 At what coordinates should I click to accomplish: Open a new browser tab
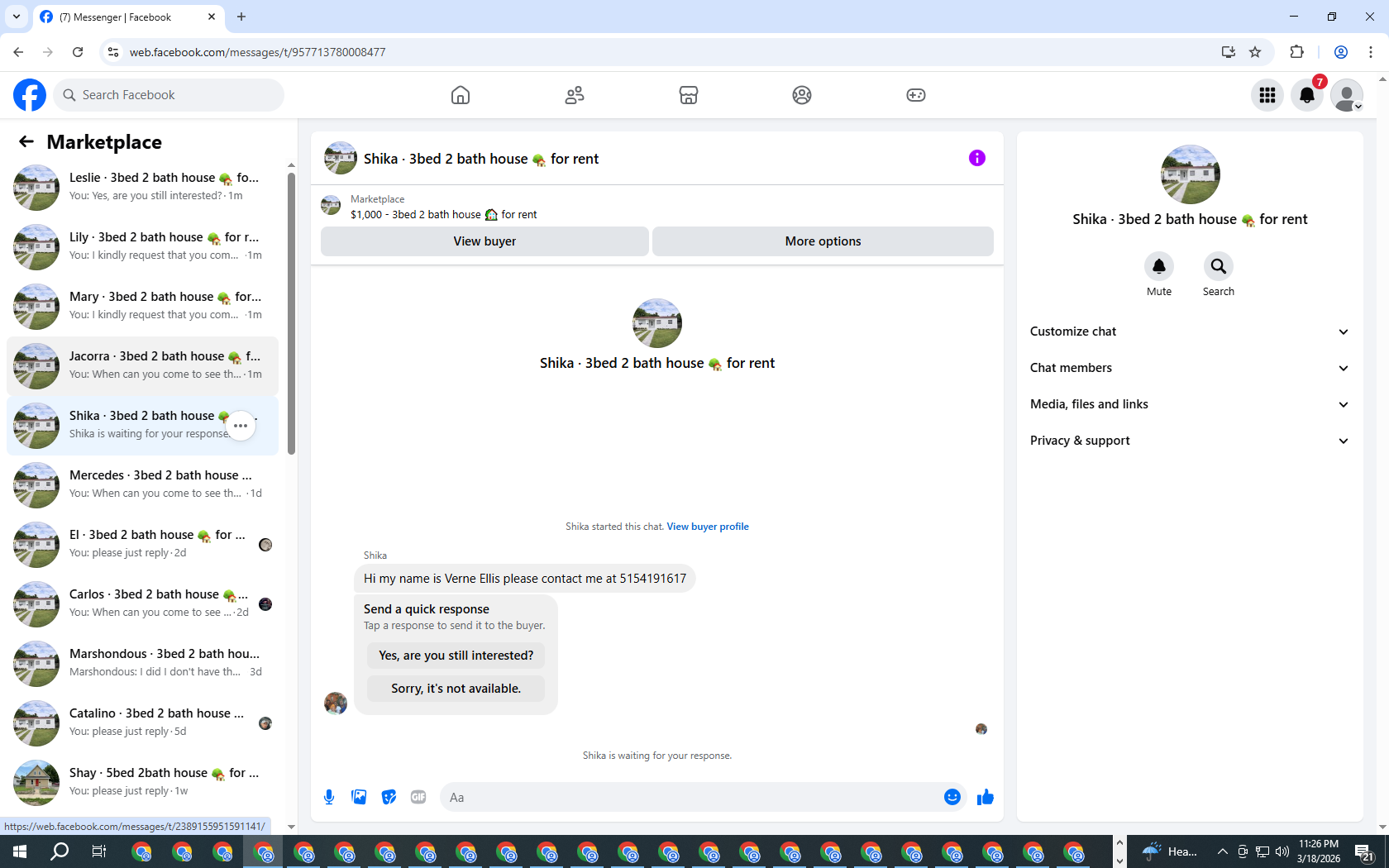(x=241, y=17)
